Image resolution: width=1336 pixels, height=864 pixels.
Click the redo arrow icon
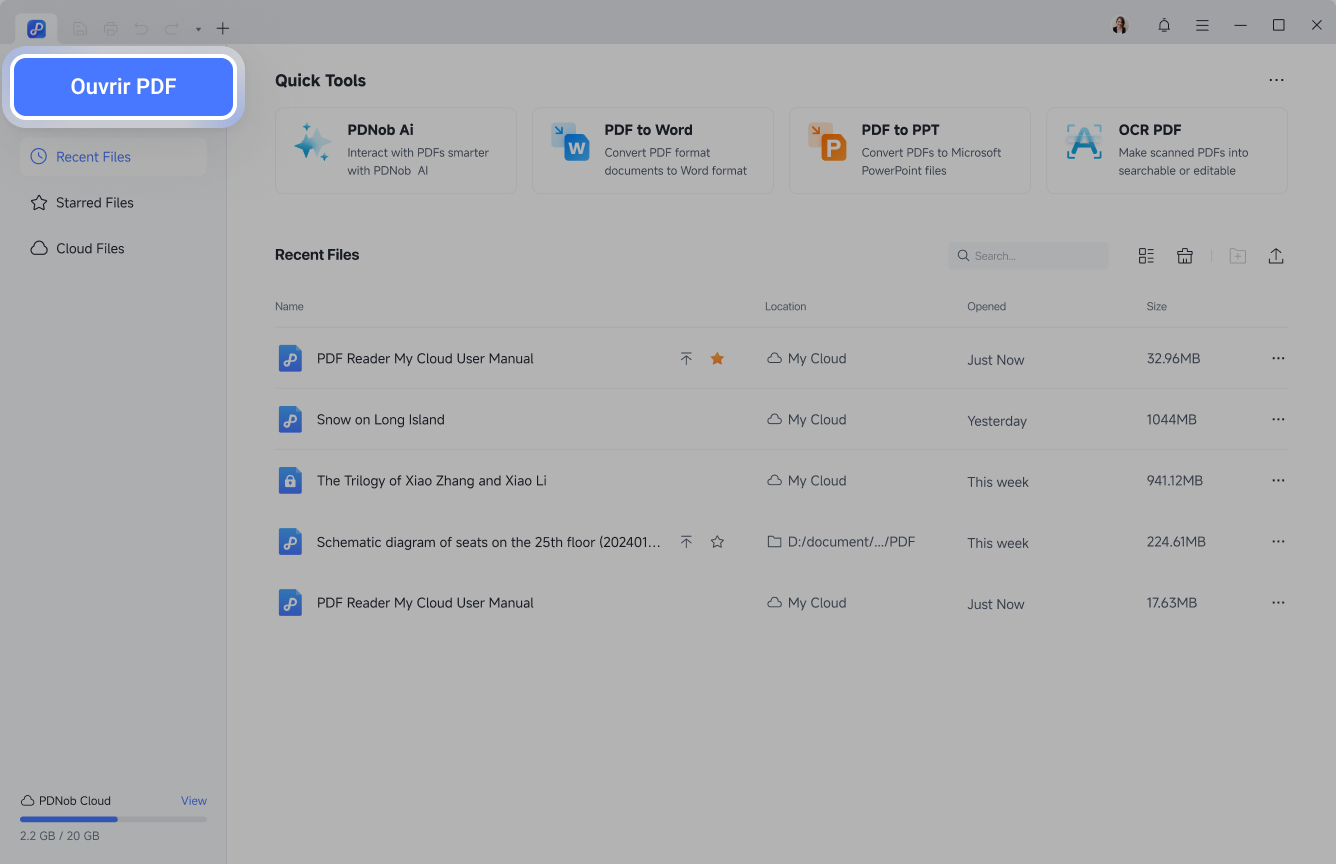(x=172, y=28)
